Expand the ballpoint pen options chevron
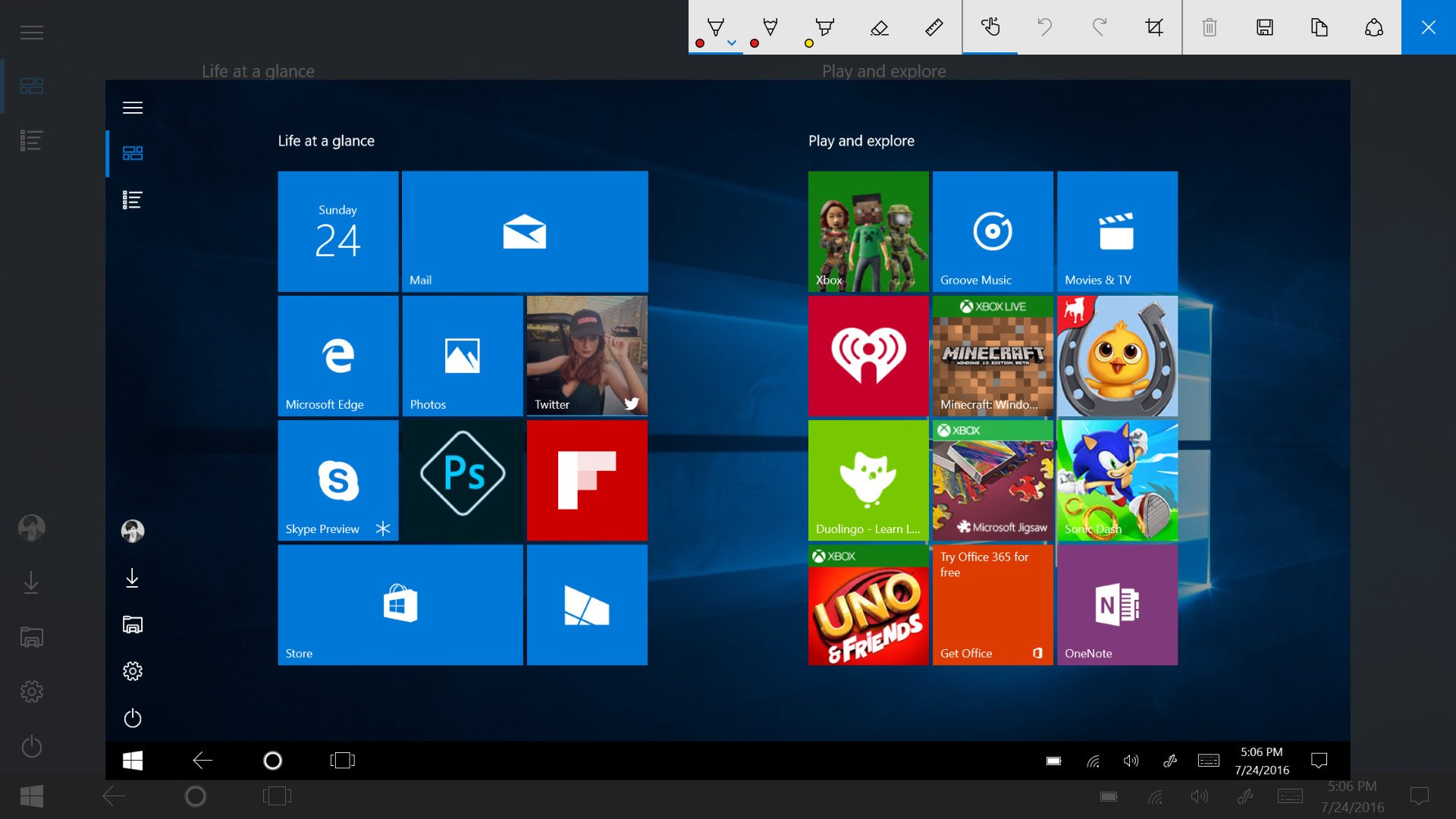 pos(732,43)
